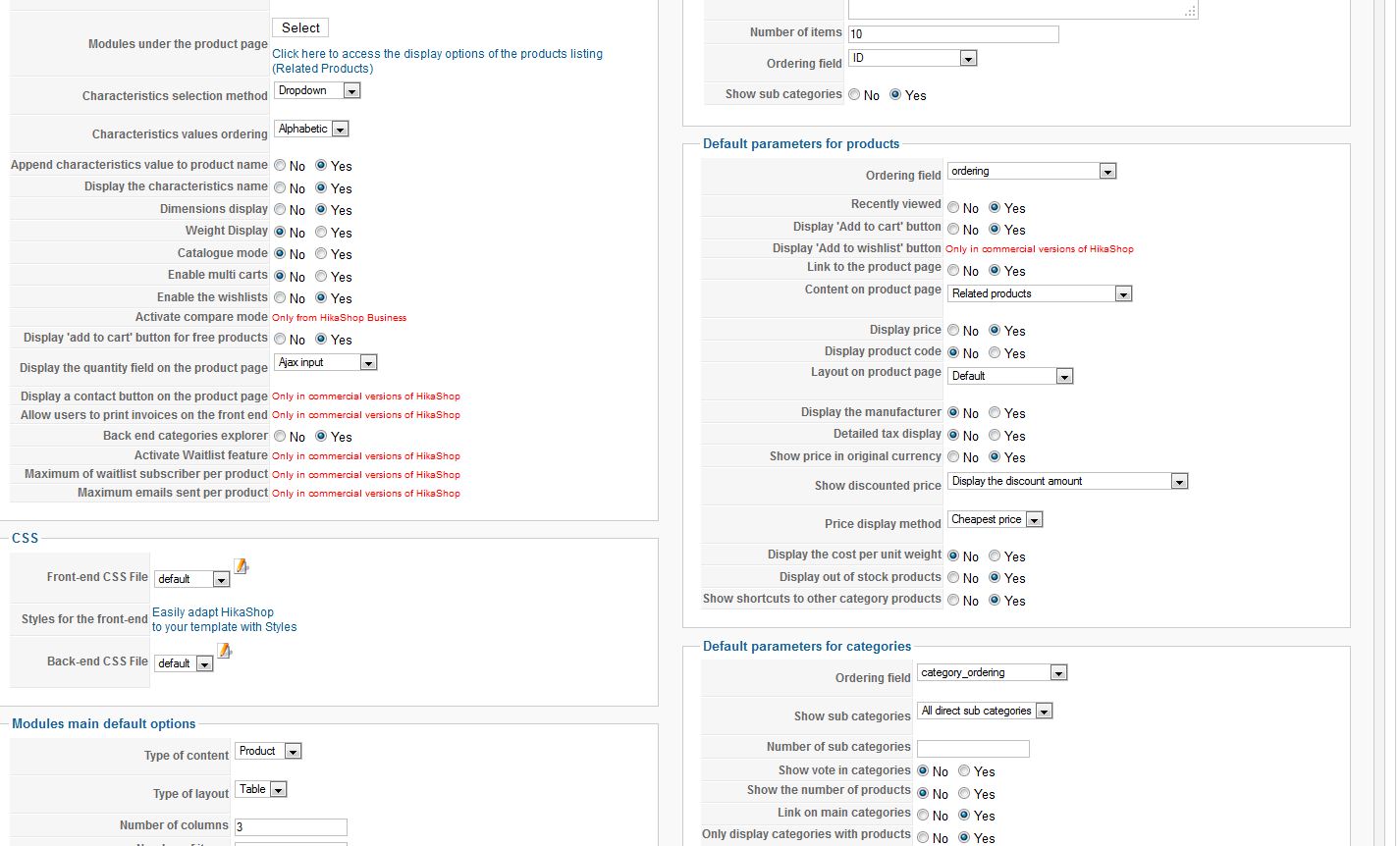The image size is (1400, 846).
Task: Open Show discounted price dropdown
Action: [x=1067, y=481]
